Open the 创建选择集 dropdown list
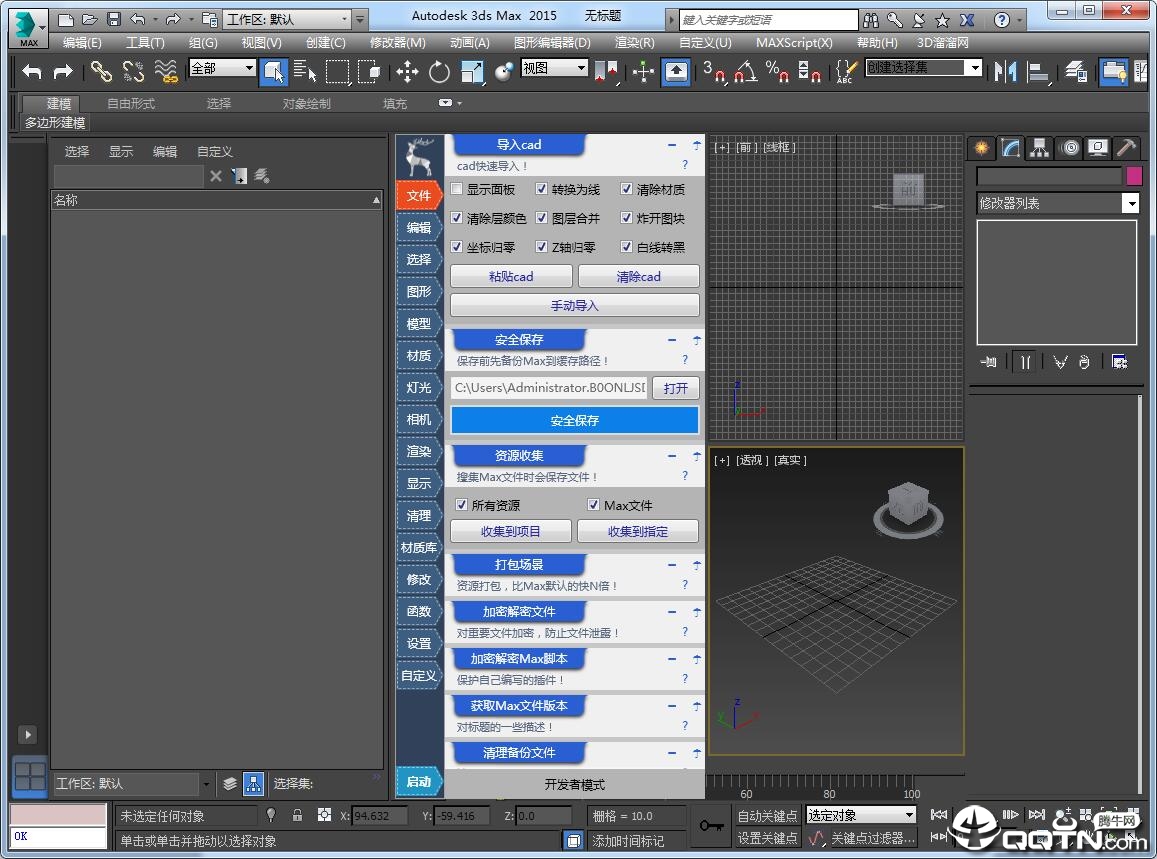The image size is (1157, 859). [973, 68]
